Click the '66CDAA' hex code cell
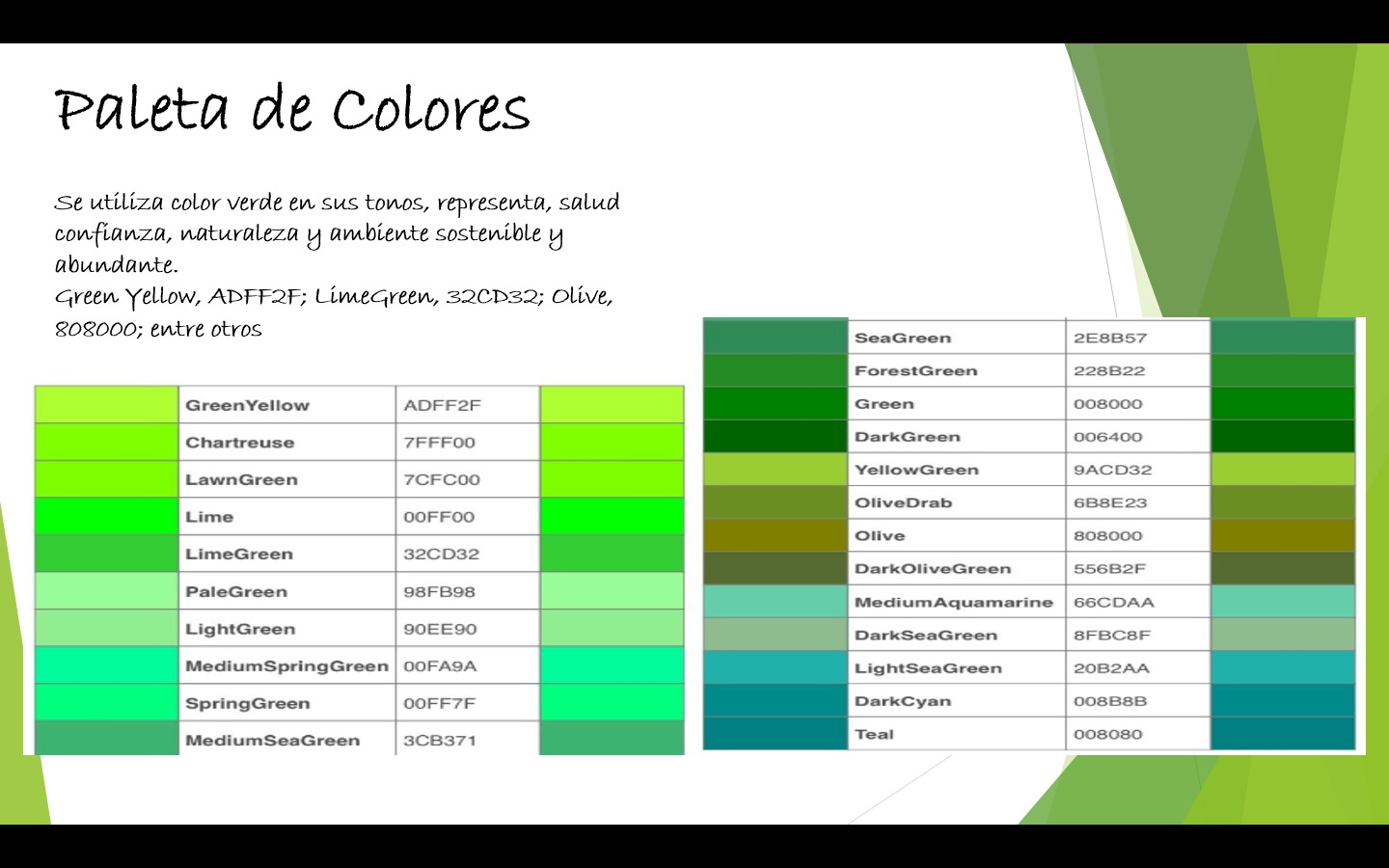Viewport: 1389px width, 868px height. point(1138,602)
